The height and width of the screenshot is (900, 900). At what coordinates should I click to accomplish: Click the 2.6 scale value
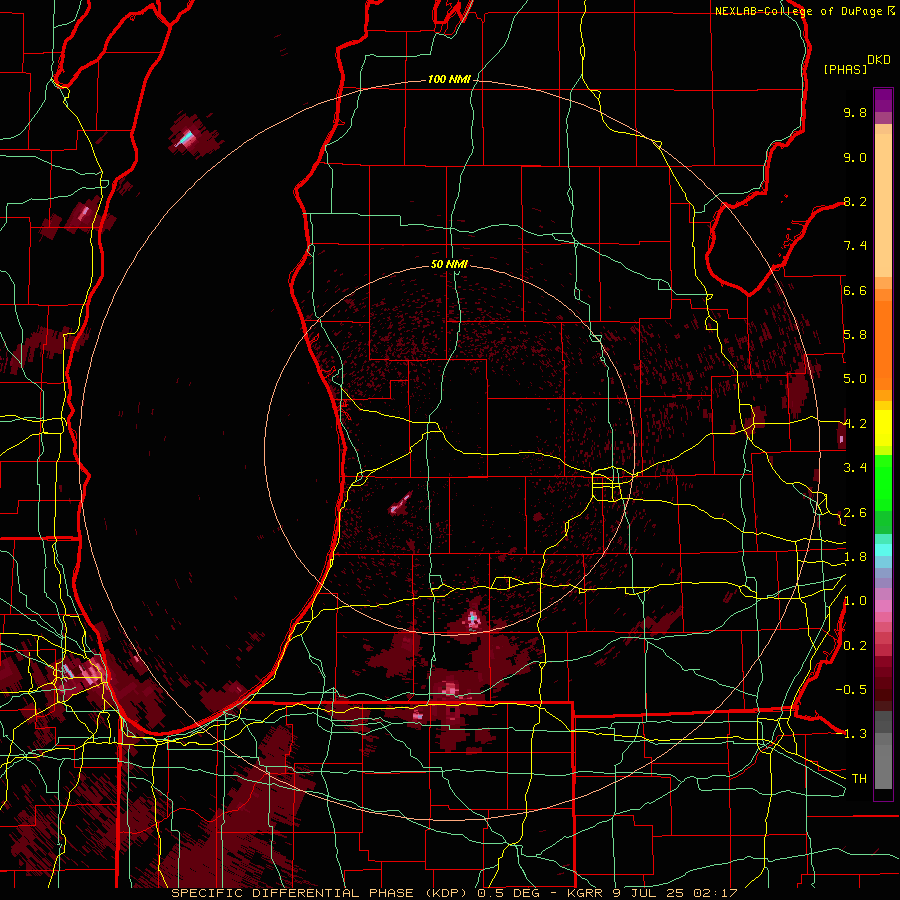click(855, 513)
